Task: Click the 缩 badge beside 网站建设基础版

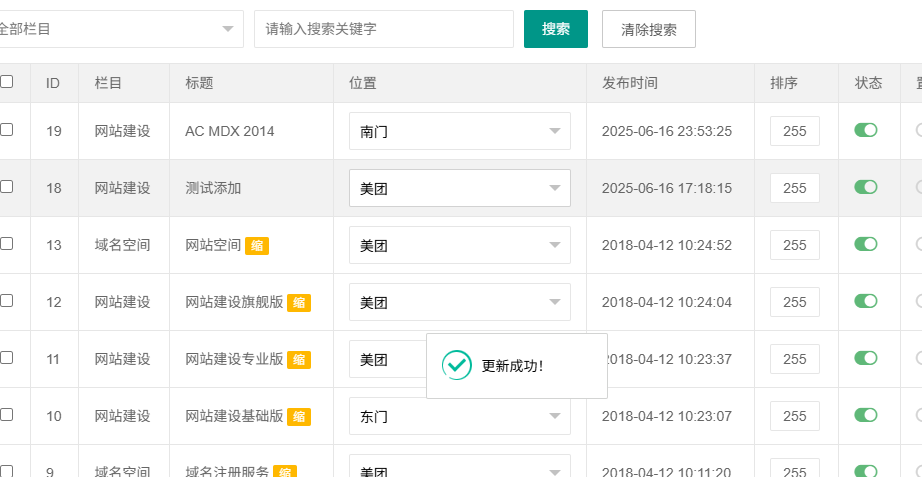Action: pyautogui.click(x=299, y=417)
